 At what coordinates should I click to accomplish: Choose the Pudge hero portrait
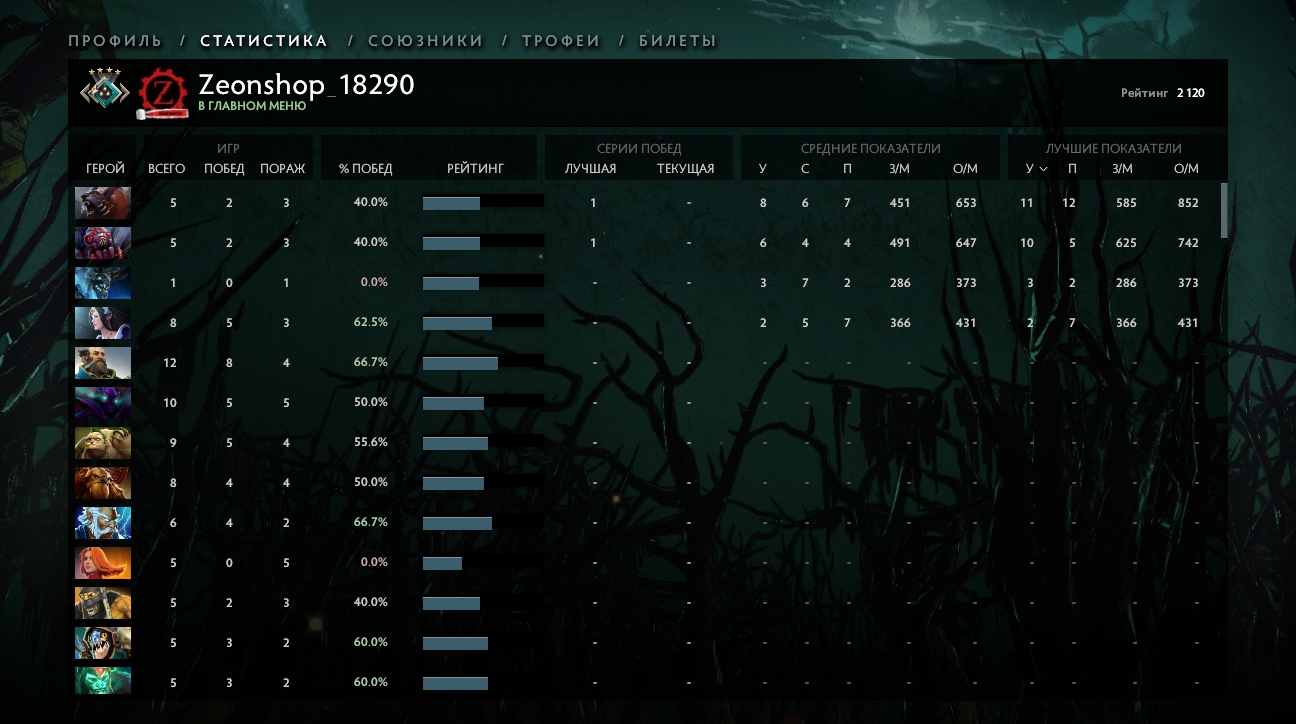click(103, 443)
